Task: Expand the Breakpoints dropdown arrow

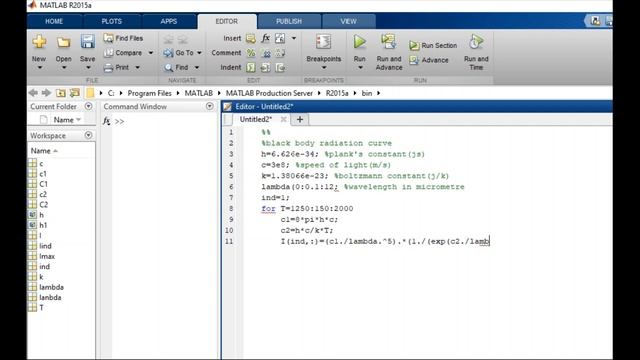Action: coord(324,68)
